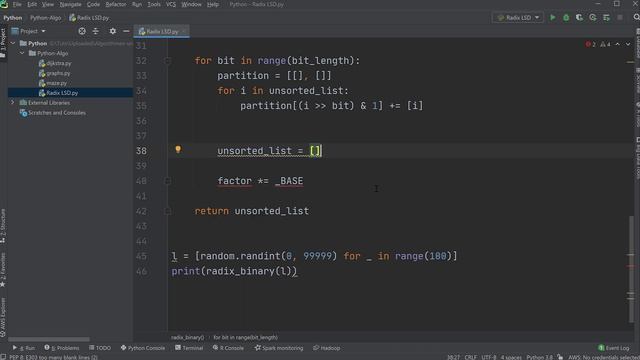Image resolution: width=640 pixels, height=360 pixels.
Task: Click the profiler run icon
Action: coord(593,18)
